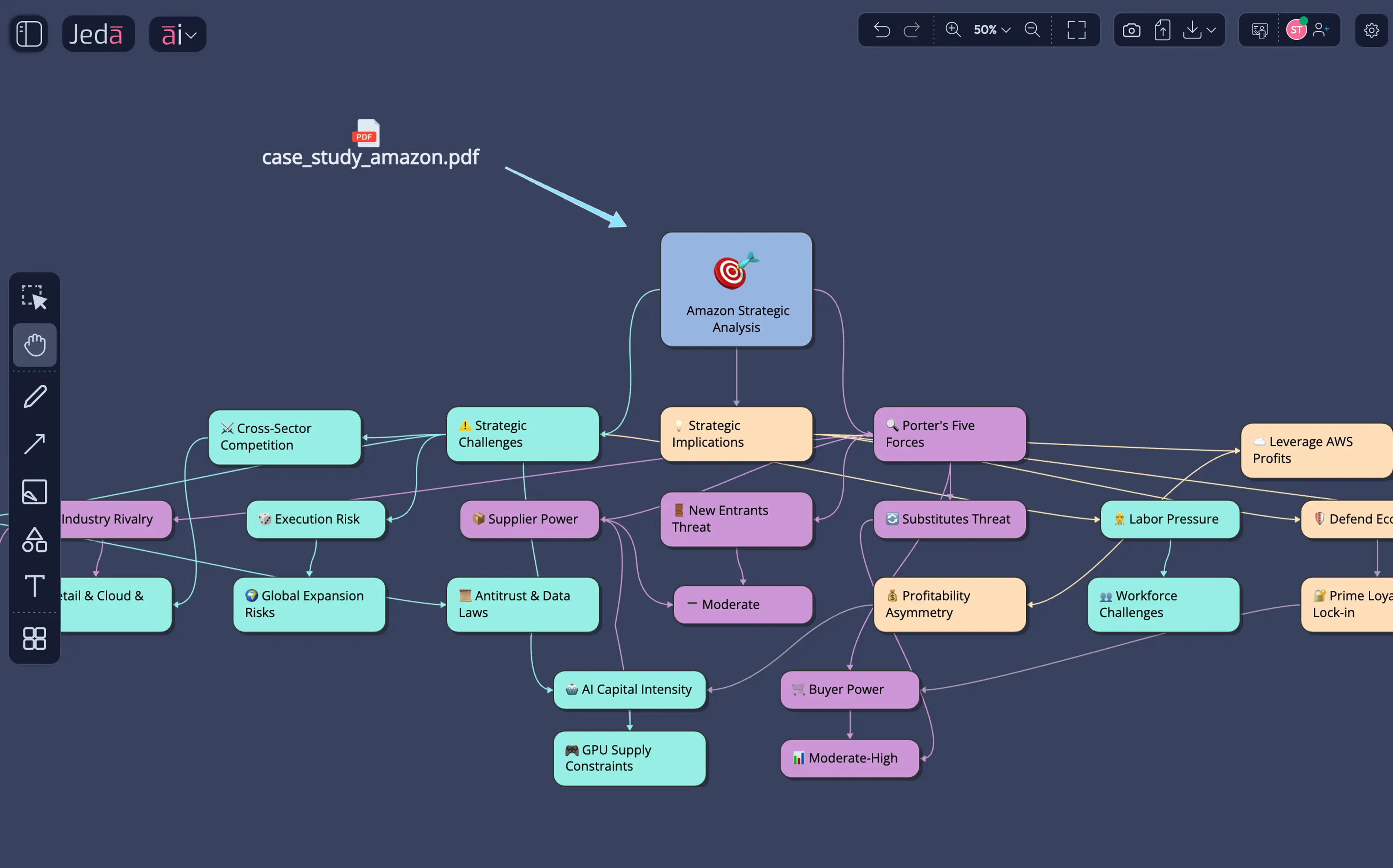Zoom out of the canvas

[x=1032, y=30]
